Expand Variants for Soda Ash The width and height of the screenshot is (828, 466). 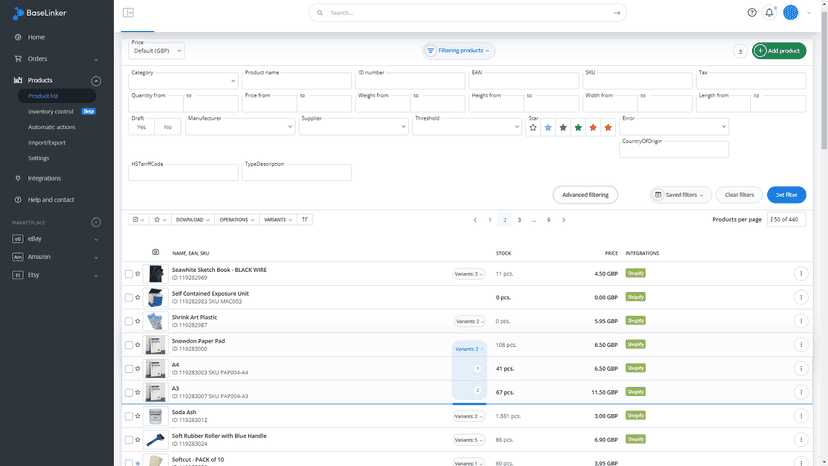pyautogui.click(x=469, y=416)
